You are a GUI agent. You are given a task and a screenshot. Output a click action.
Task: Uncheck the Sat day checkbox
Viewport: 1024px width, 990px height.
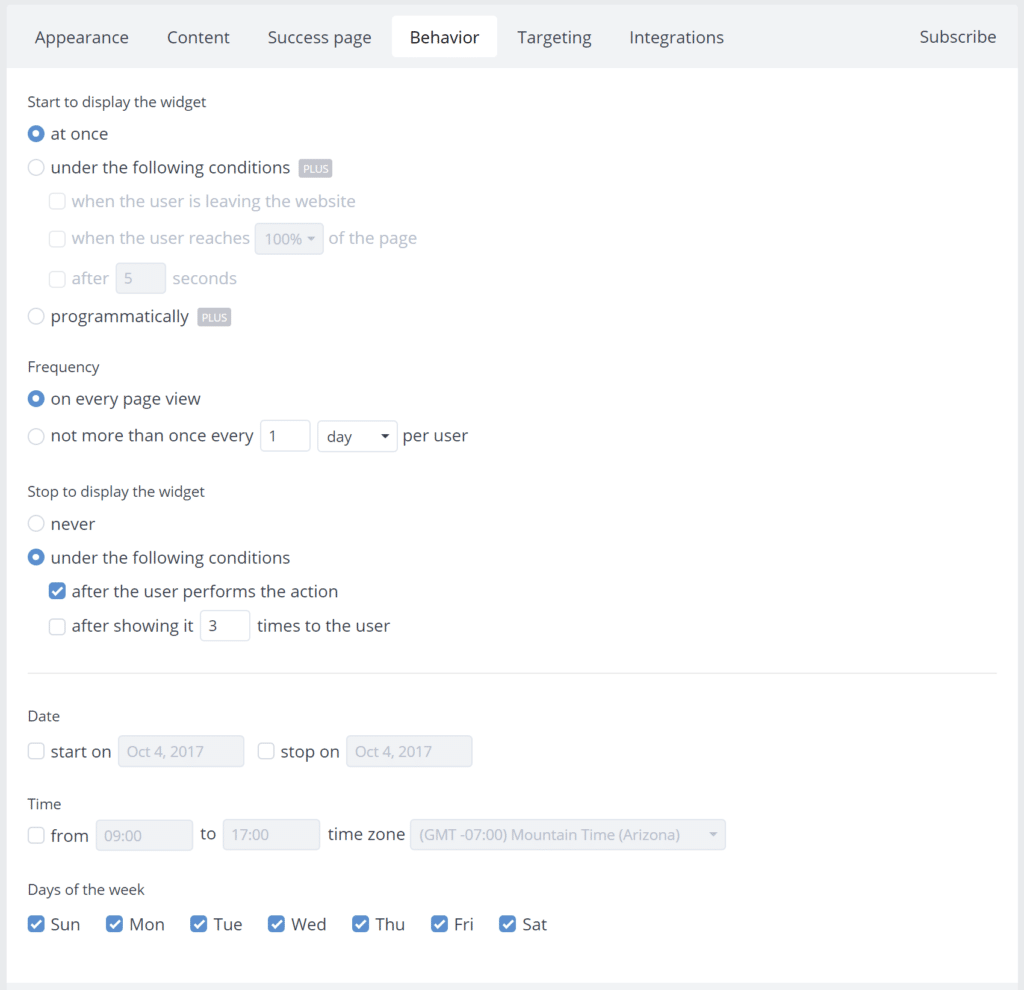508,924
